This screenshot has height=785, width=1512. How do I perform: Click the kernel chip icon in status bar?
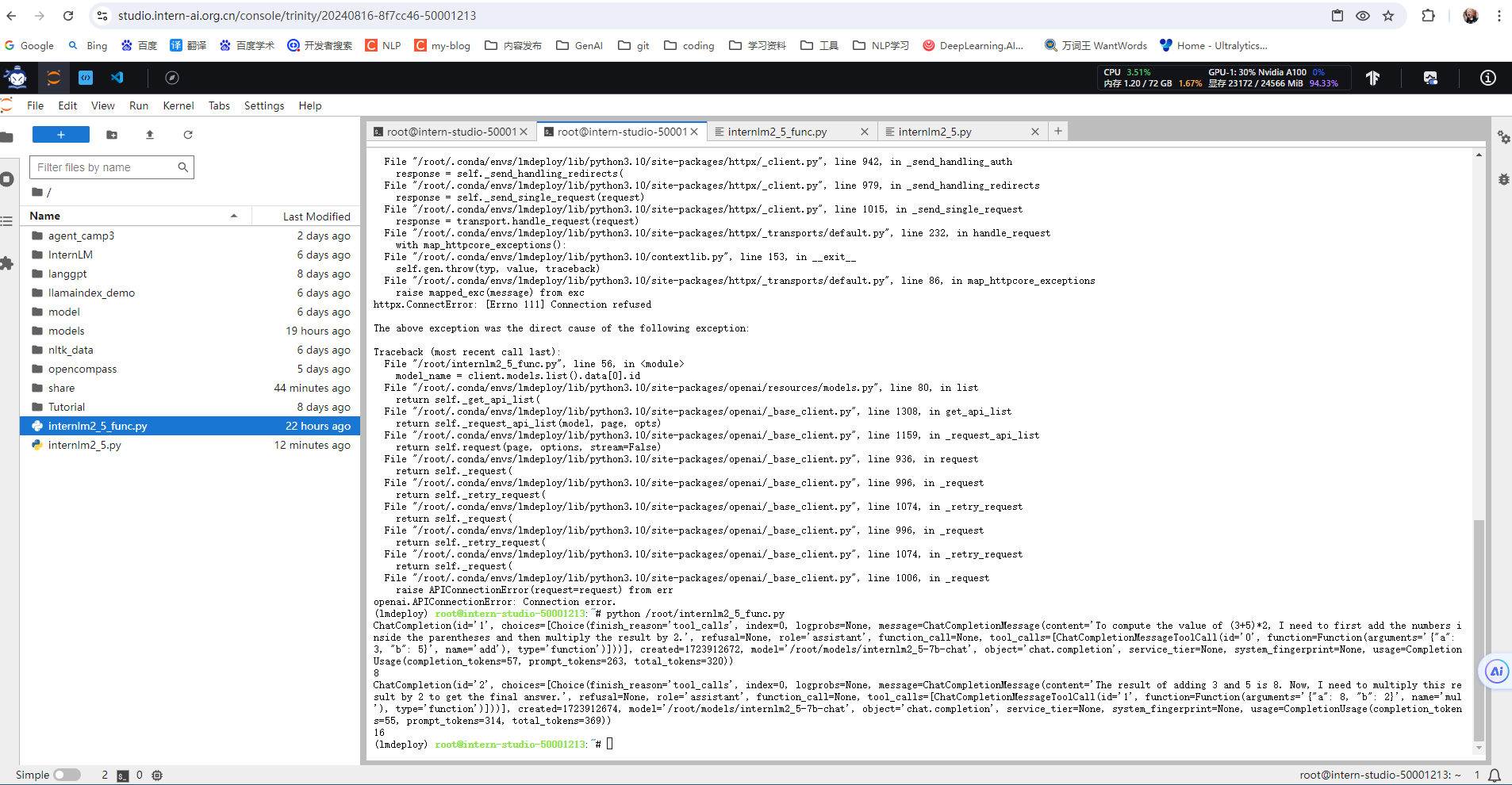(157, 775)
